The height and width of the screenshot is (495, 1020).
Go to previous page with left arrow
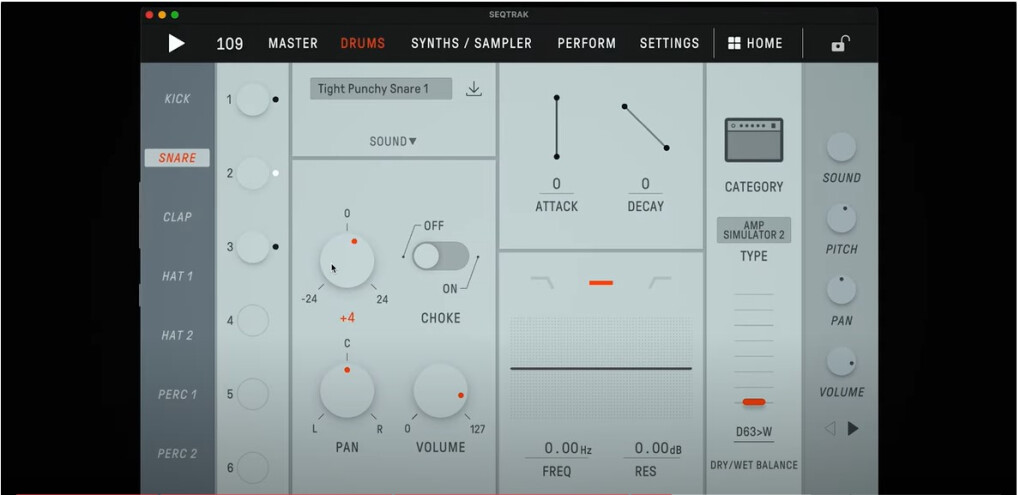point(830,429)
